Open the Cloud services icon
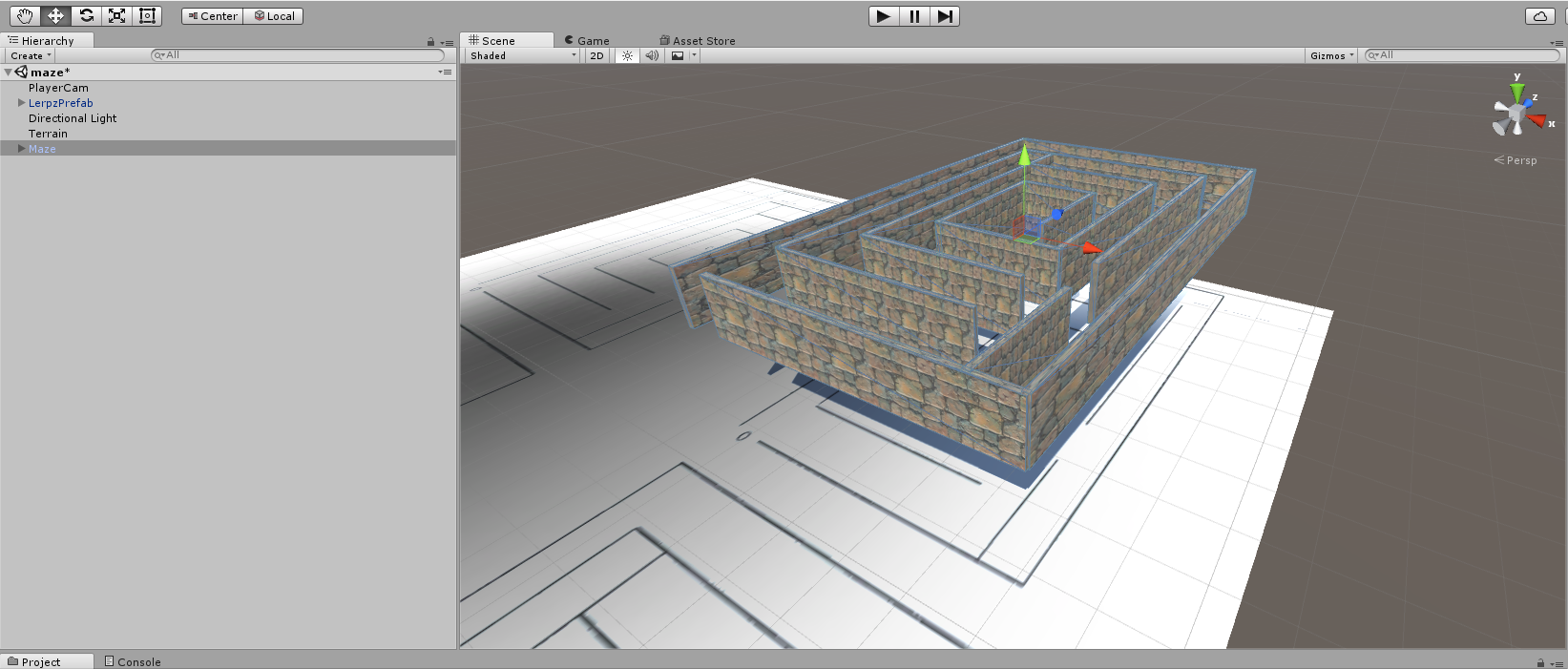 [x=1539, y=15]
